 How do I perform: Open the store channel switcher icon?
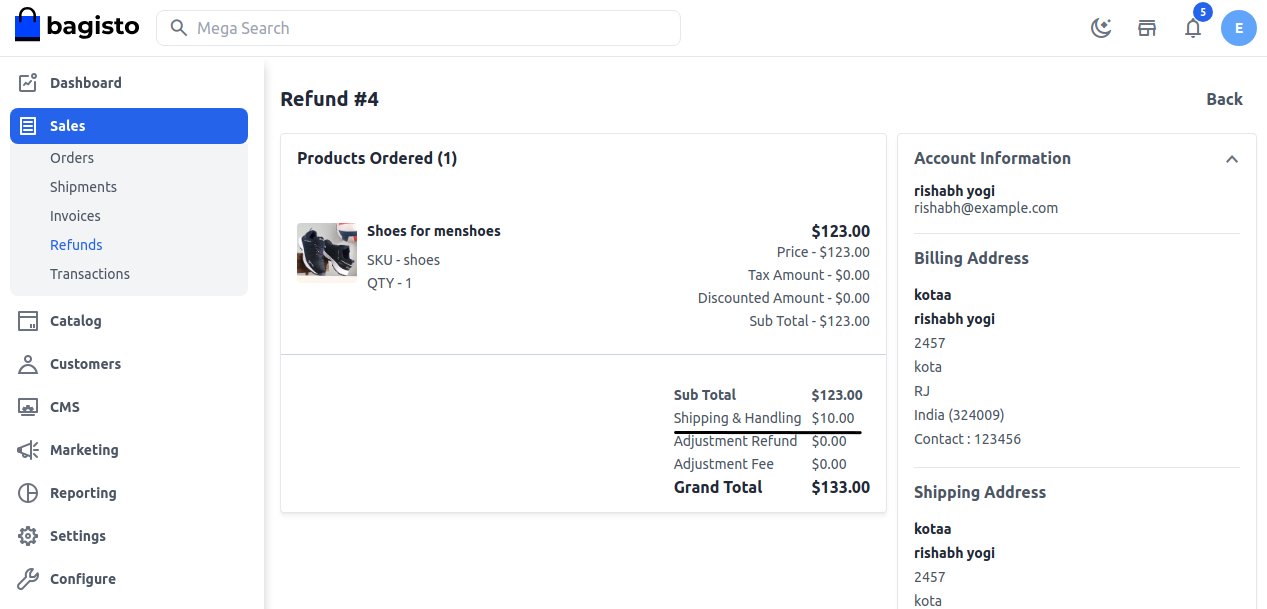point(1147,28)
